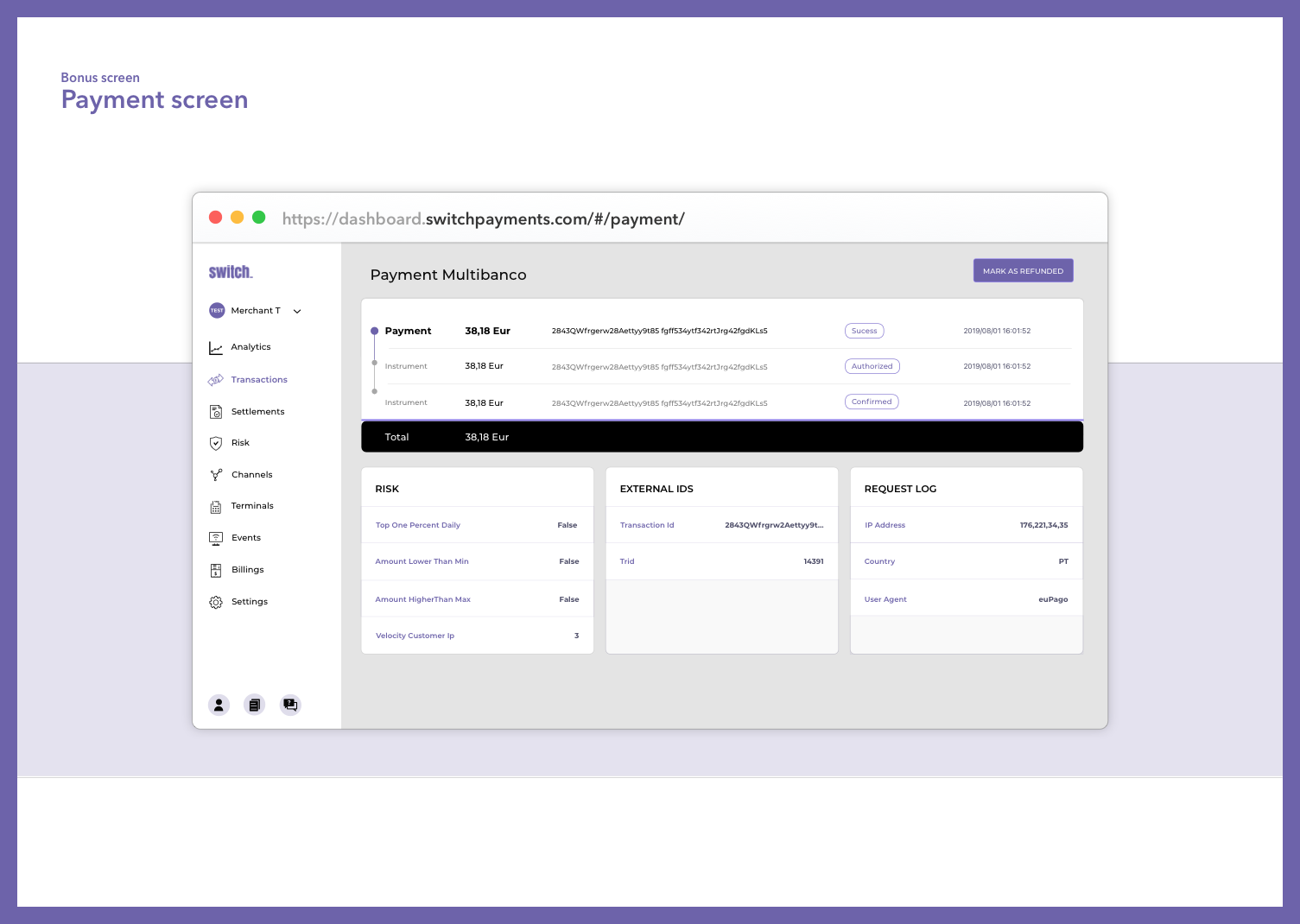This screenshot has height=924, width=1300.
Task: Open the Channels menu item
Action: (x=251, y=475)
